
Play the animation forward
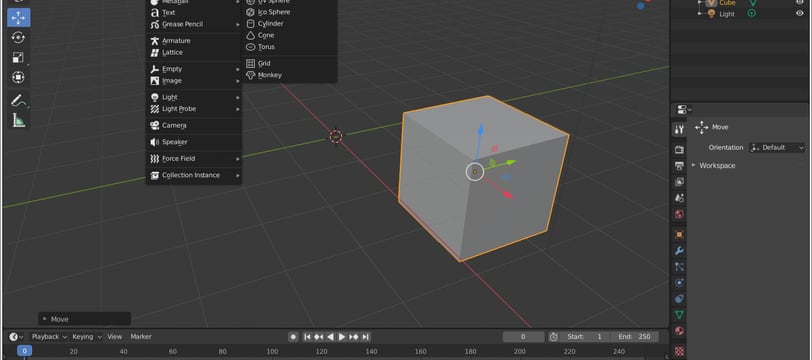tap(342, 337)
